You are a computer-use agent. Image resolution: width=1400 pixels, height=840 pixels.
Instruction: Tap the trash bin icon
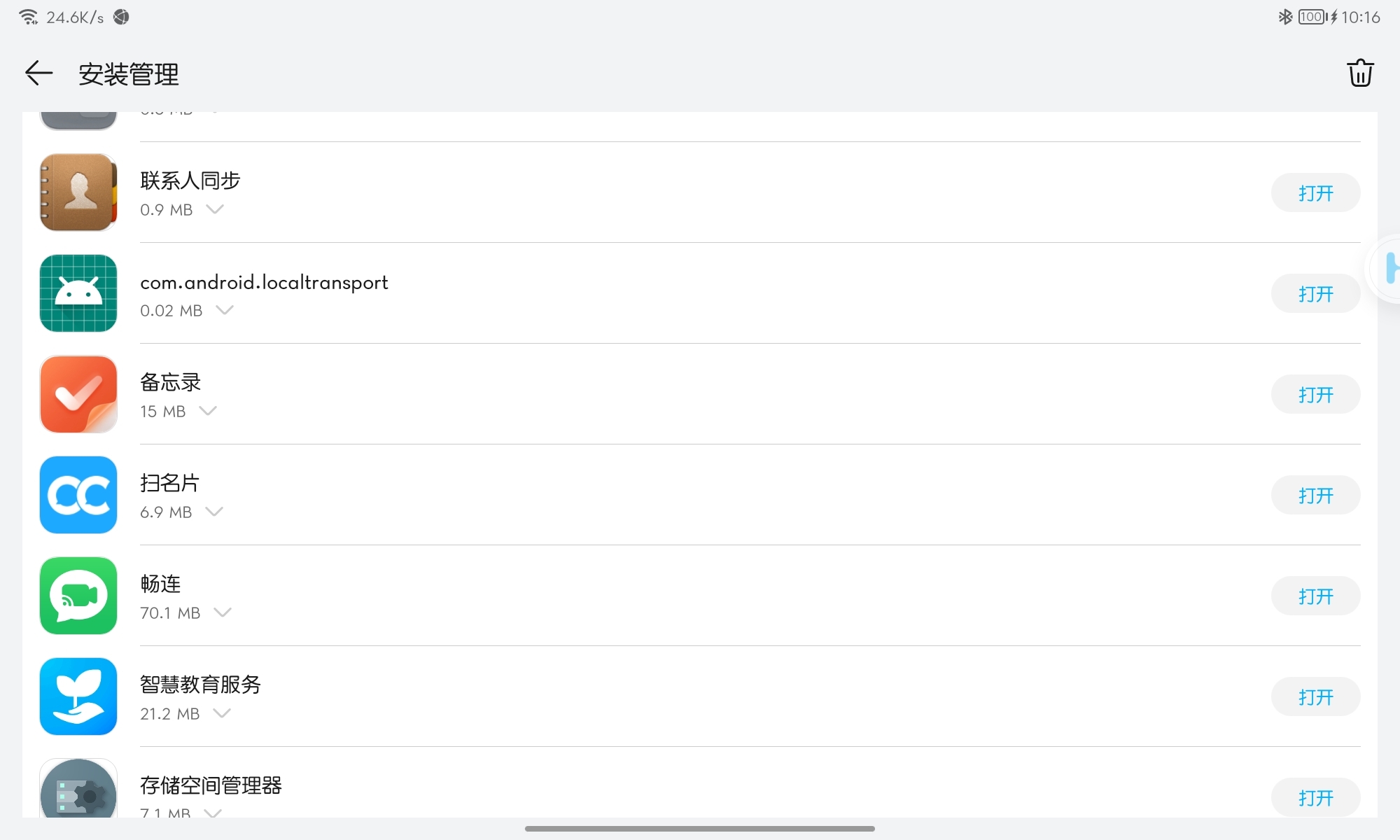[1360, 73]
